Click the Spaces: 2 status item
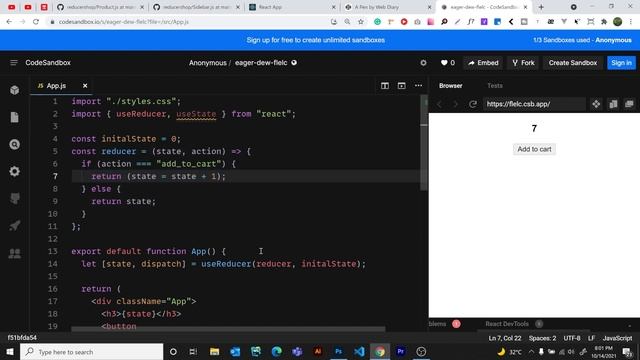640x360 pixels. coord(542,338)
